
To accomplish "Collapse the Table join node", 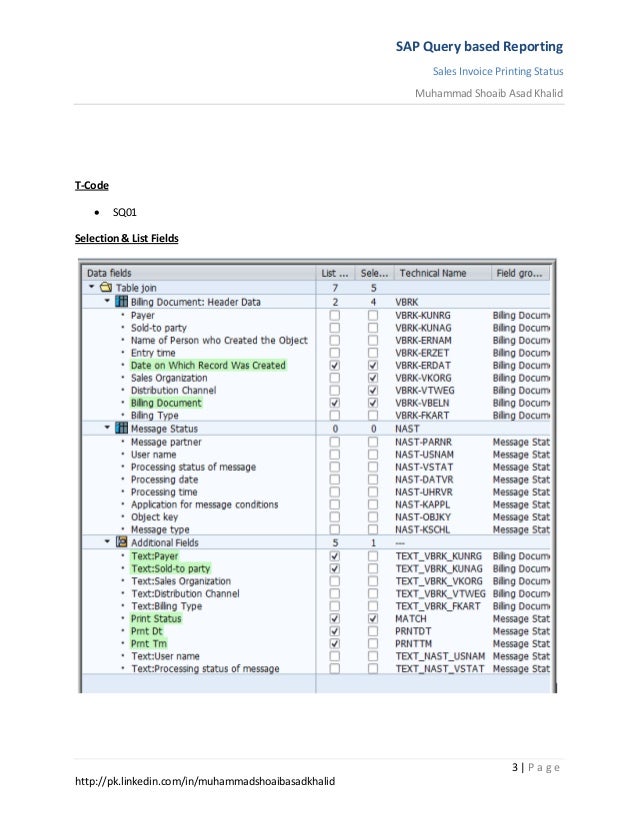I will (92, 287).
